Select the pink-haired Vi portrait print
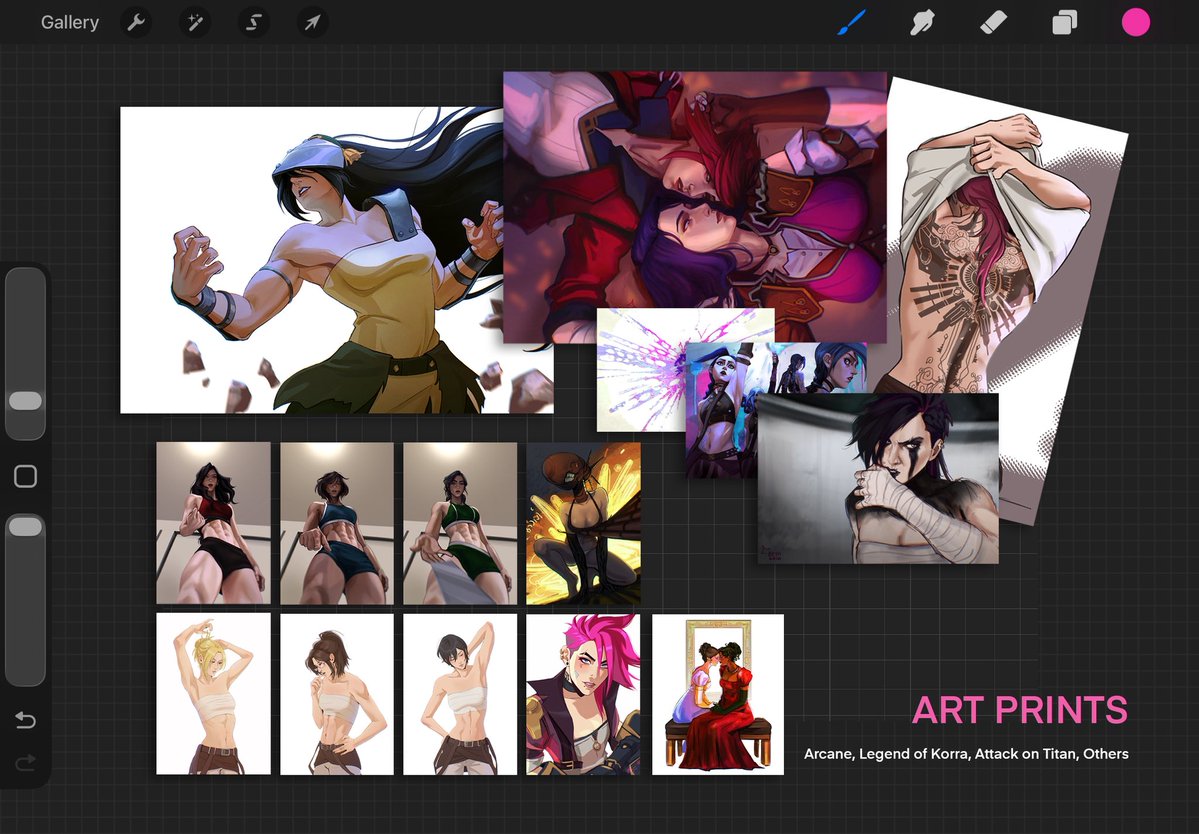The image size is (1199, 834). point(583,693)
